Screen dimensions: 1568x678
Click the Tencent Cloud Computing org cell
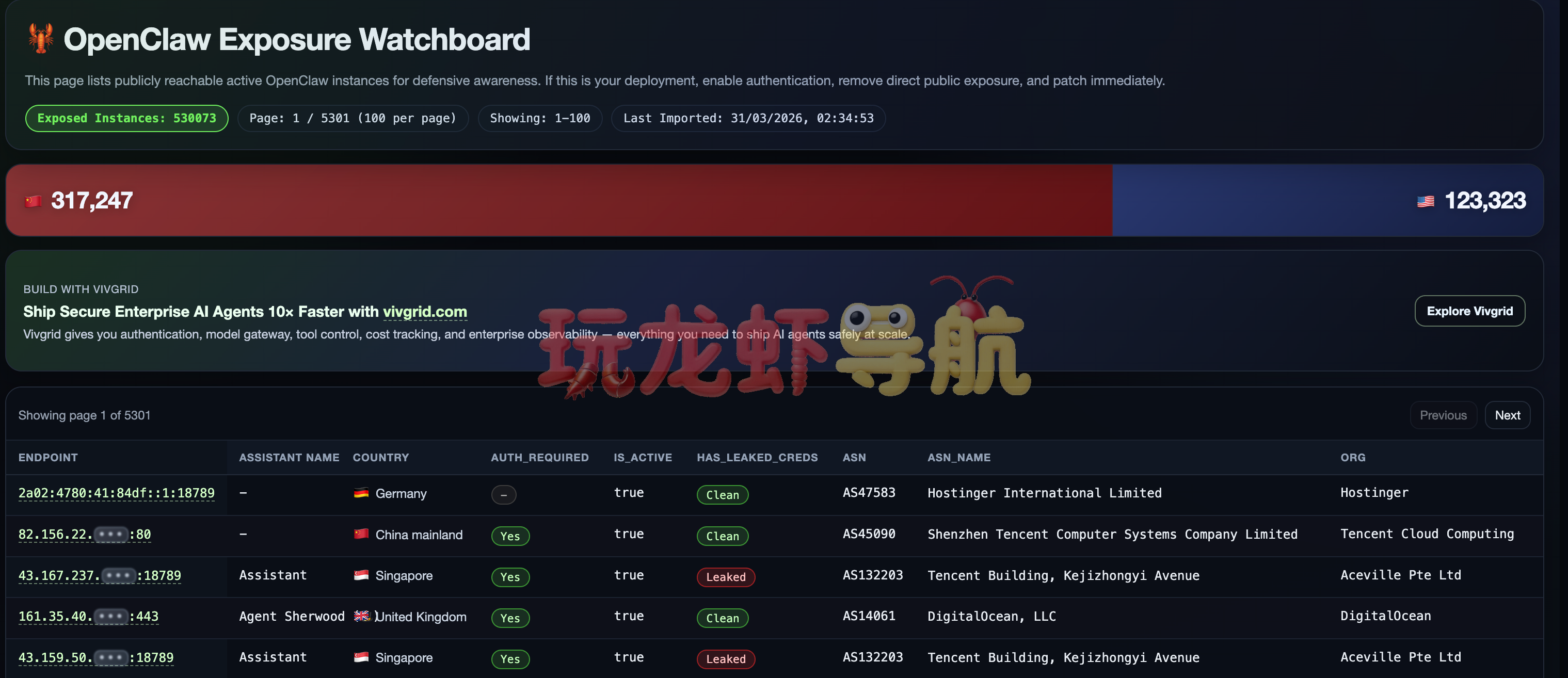pyautogui.click(x=1427, y=535)
